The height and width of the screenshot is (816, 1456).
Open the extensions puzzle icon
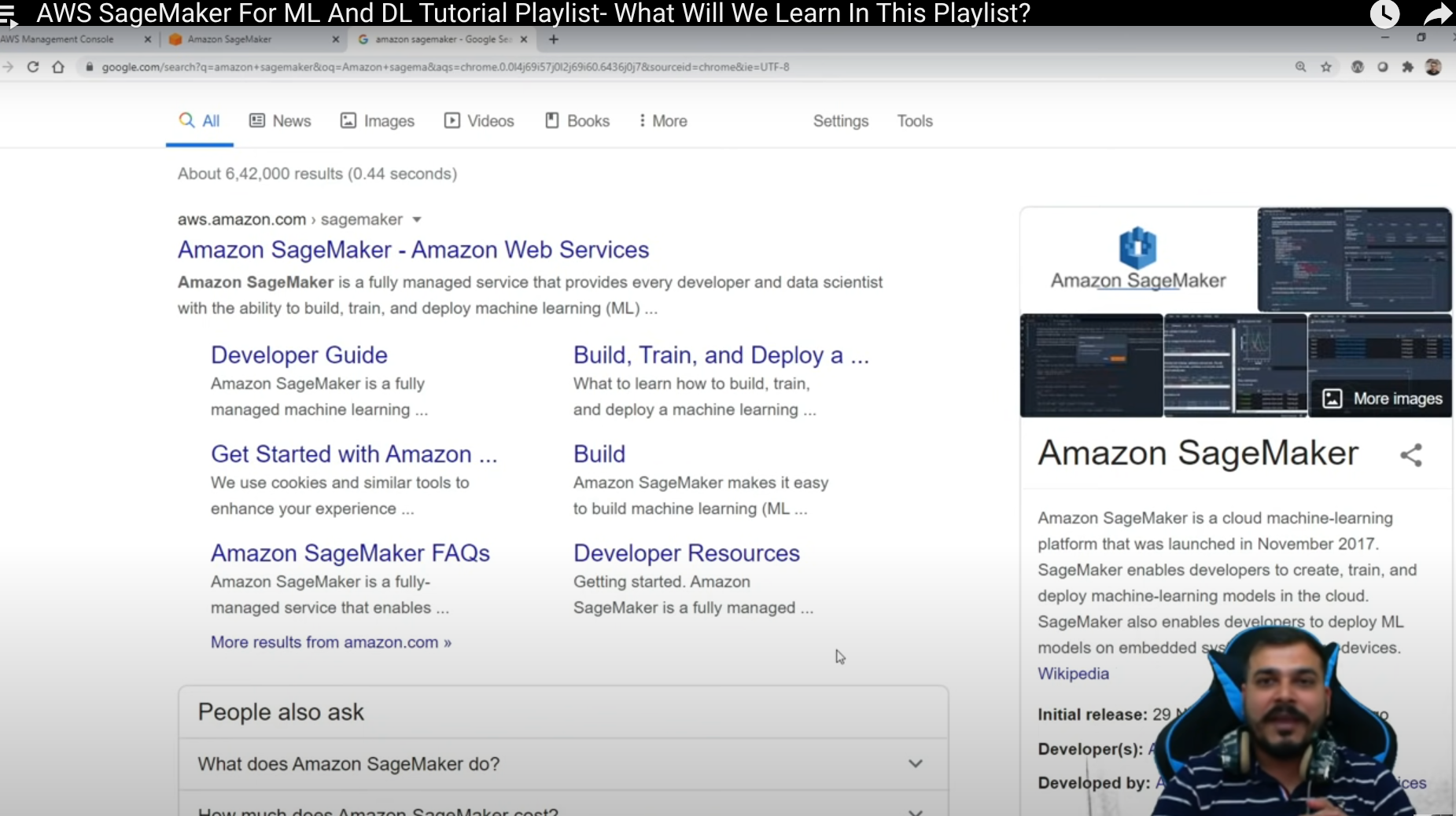coord(1408,67)
